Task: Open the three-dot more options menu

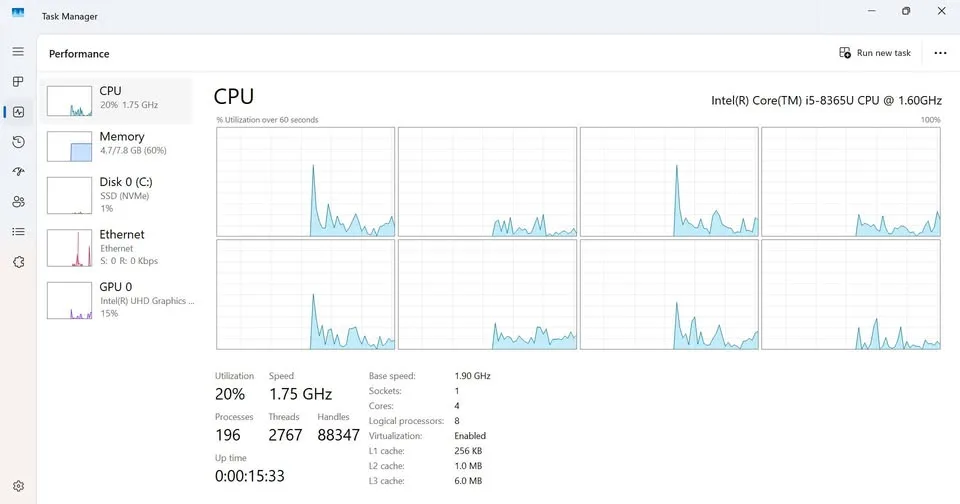Action: point(939,53)
